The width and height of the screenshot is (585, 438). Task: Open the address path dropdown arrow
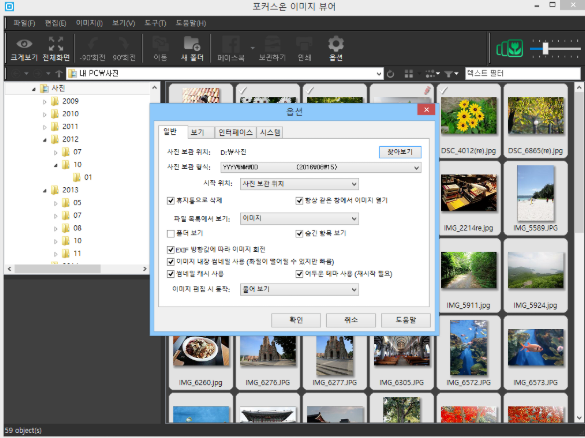(x=379, y=74)
